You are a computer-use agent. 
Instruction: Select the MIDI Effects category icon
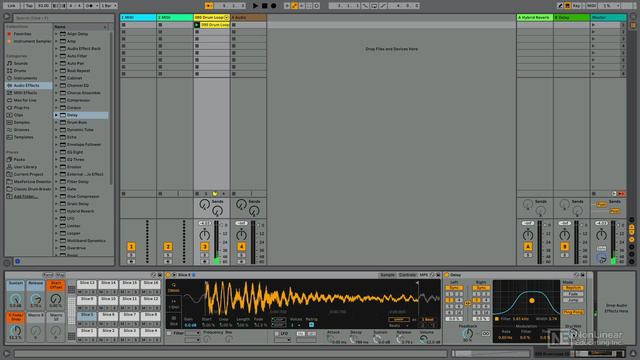tap(9, 93)
